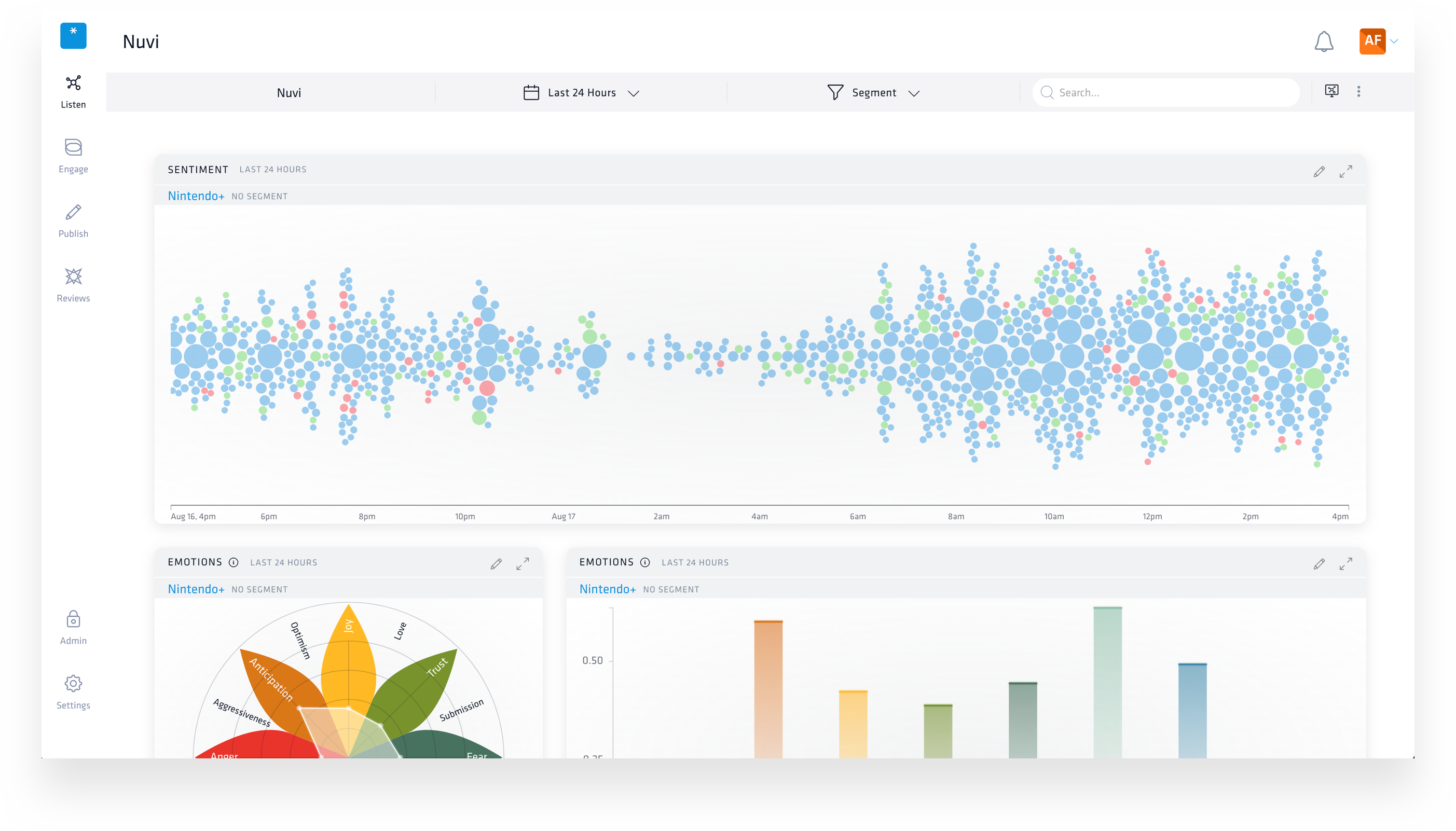Expand the Segment filter dropdown
The height and width of the screenshot is (831, 1456).
(x=873, y=92)
